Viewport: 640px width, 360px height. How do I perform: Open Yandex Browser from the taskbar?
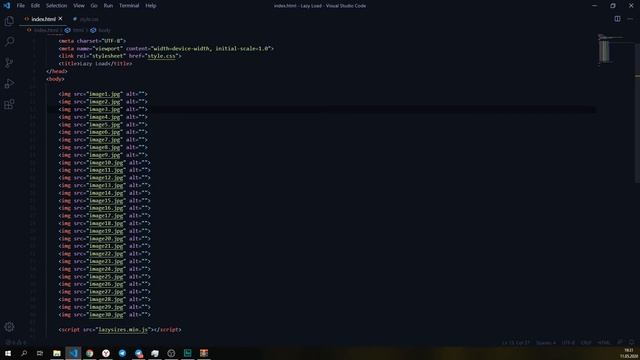point(106,353)
